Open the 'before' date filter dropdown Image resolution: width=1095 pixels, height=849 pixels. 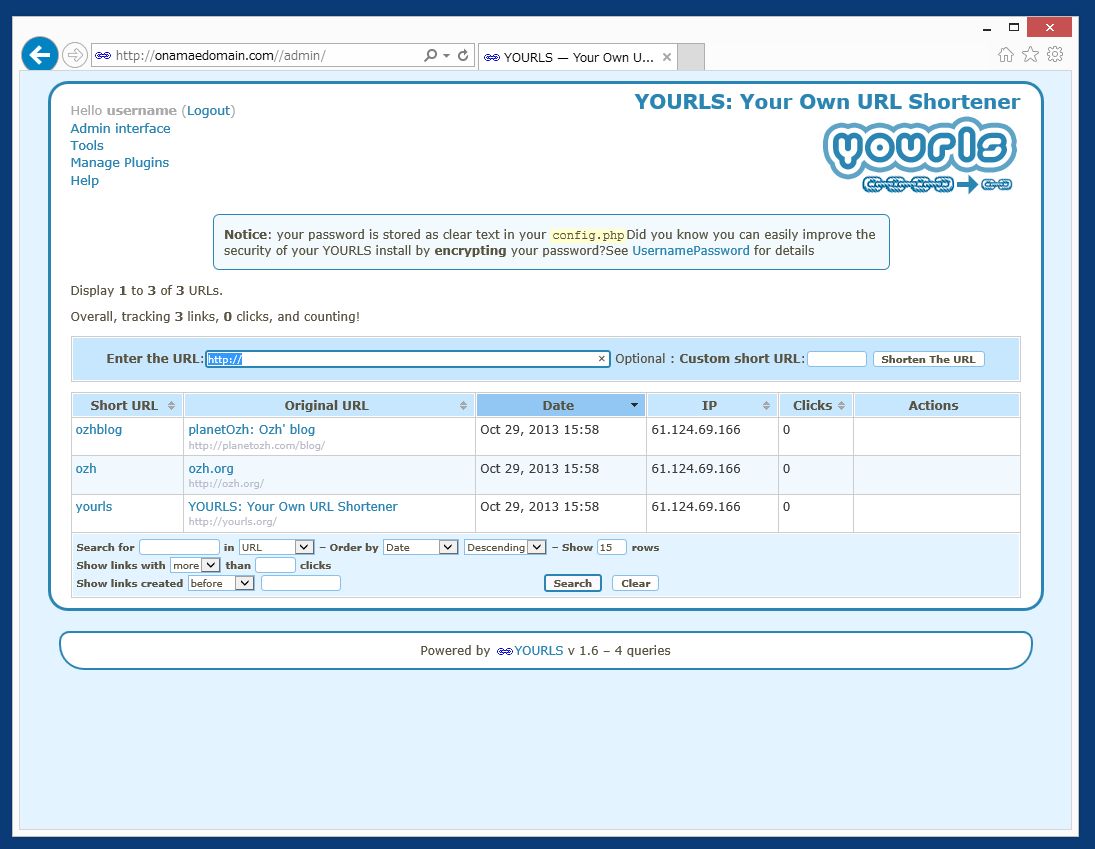(221, 584)
